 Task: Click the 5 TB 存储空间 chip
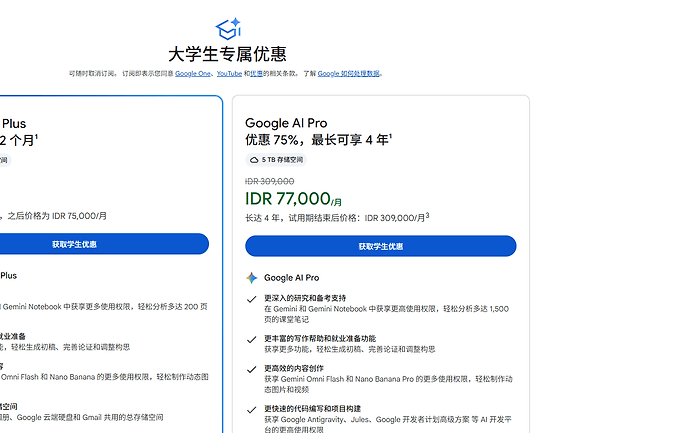(276, 160)
